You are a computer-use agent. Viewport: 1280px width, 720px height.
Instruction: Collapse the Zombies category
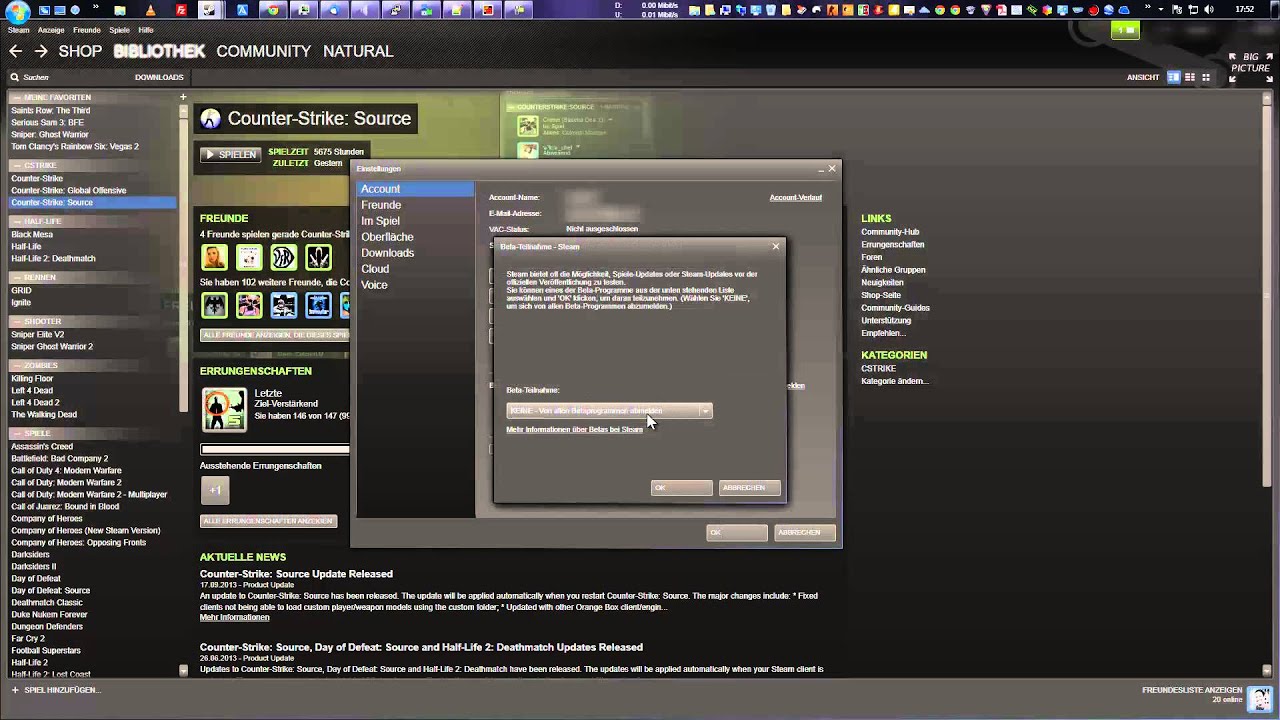point(16,366)
